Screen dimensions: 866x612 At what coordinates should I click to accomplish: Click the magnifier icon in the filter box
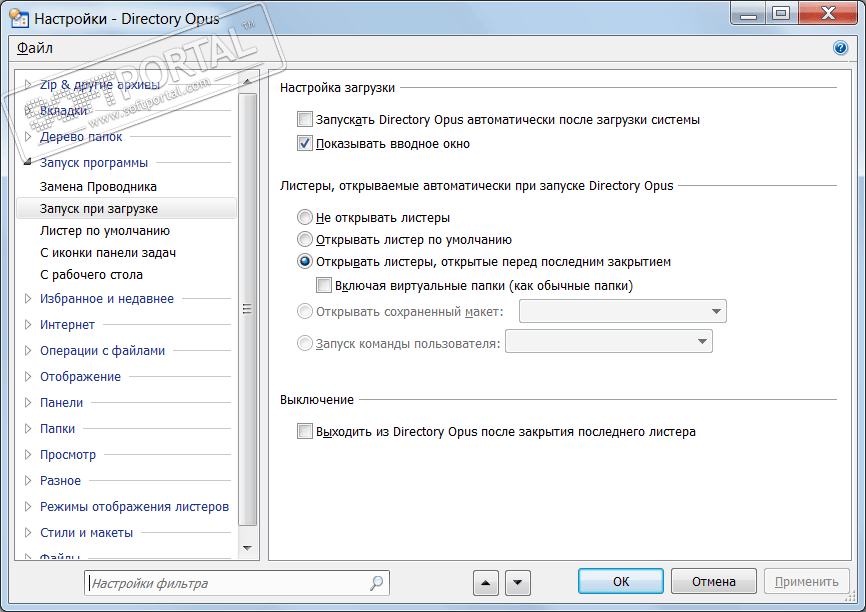click(x=377, y=583)
